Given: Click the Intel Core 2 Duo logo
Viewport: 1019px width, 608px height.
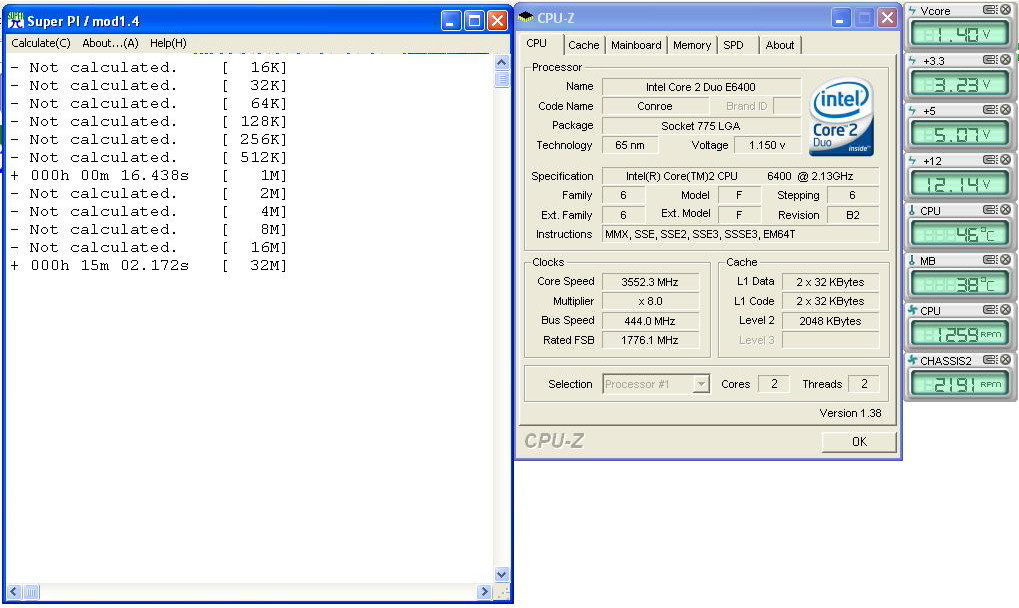Looking at the screenshot, I should 842,117.
